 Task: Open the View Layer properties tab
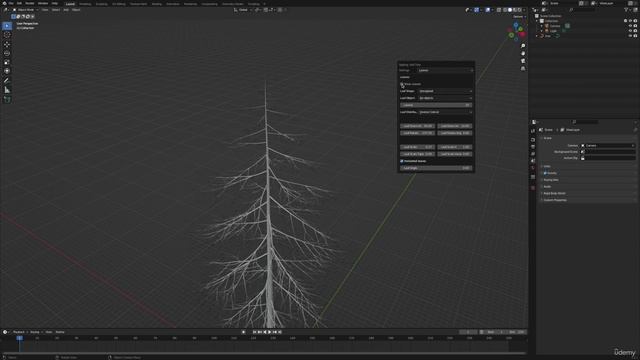tap(533, 154)
